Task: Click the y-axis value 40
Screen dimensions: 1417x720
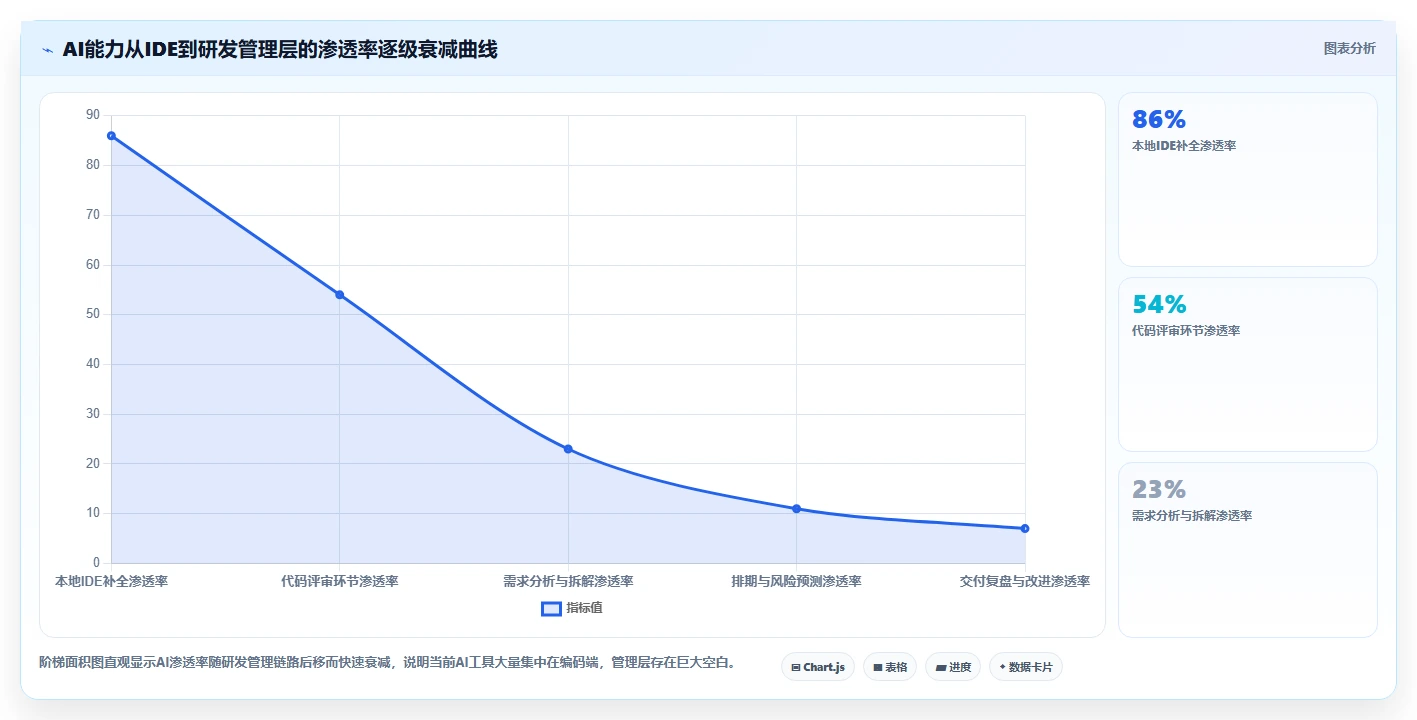Action: pyautogui.click(x=93, y=364)
